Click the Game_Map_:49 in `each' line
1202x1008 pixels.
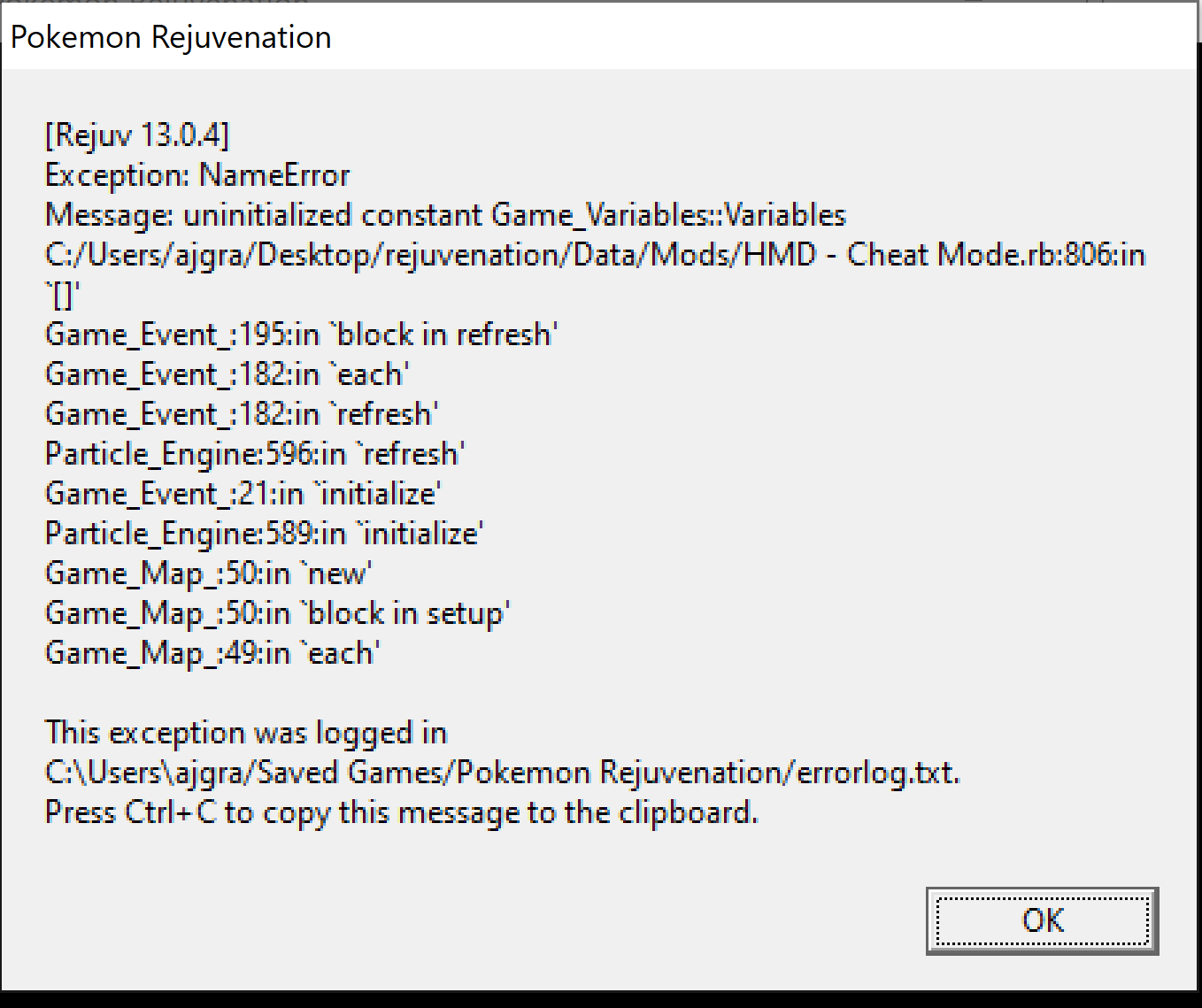212,653
